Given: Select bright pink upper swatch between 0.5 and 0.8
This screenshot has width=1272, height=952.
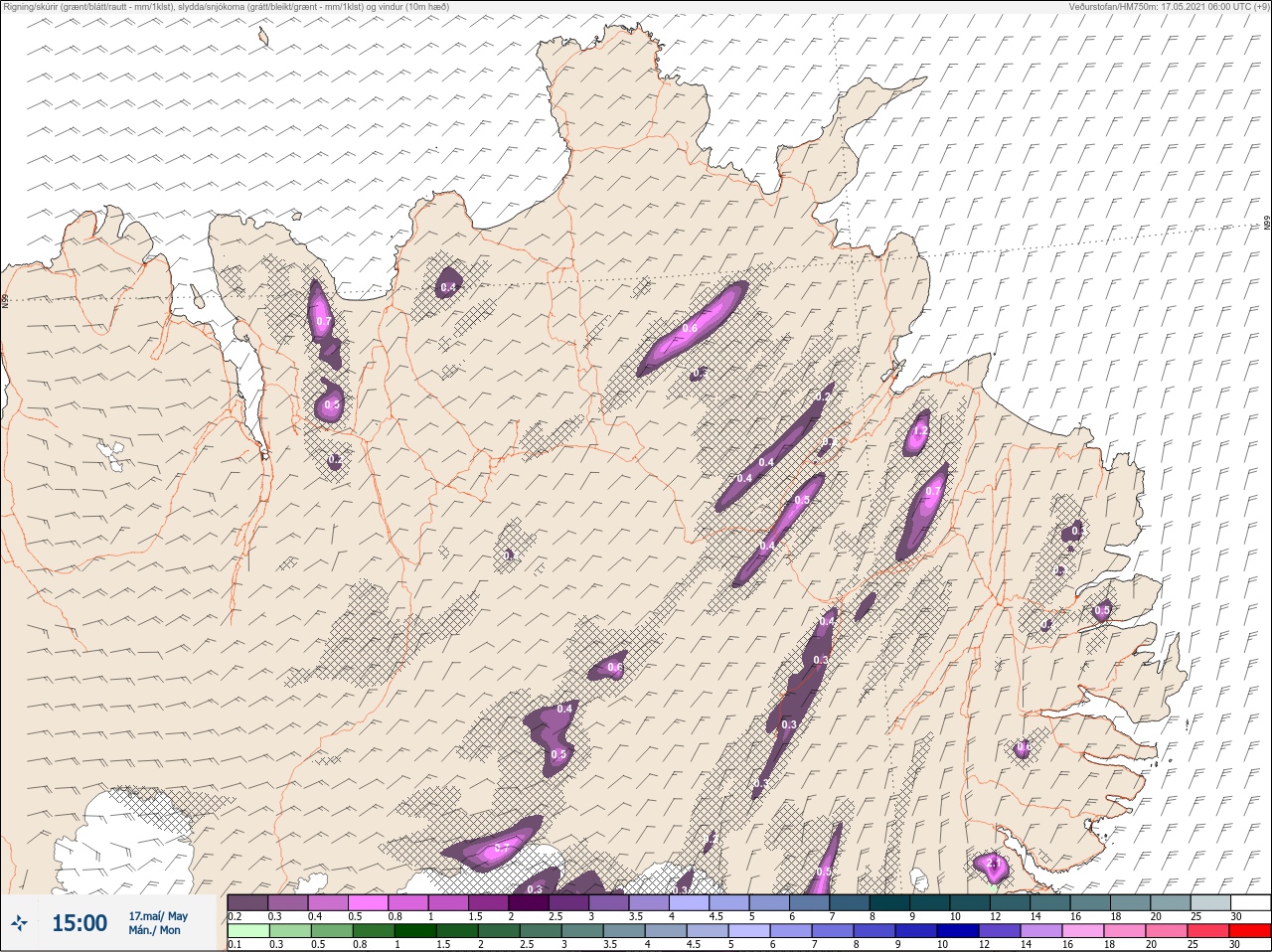Looking at the screenshot, I should tap(369, 902).
